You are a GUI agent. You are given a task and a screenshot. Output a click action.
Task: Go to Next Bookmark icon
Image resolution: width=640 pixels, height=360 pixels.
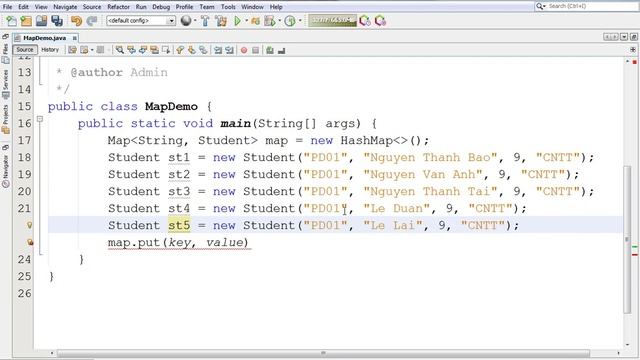191,50
